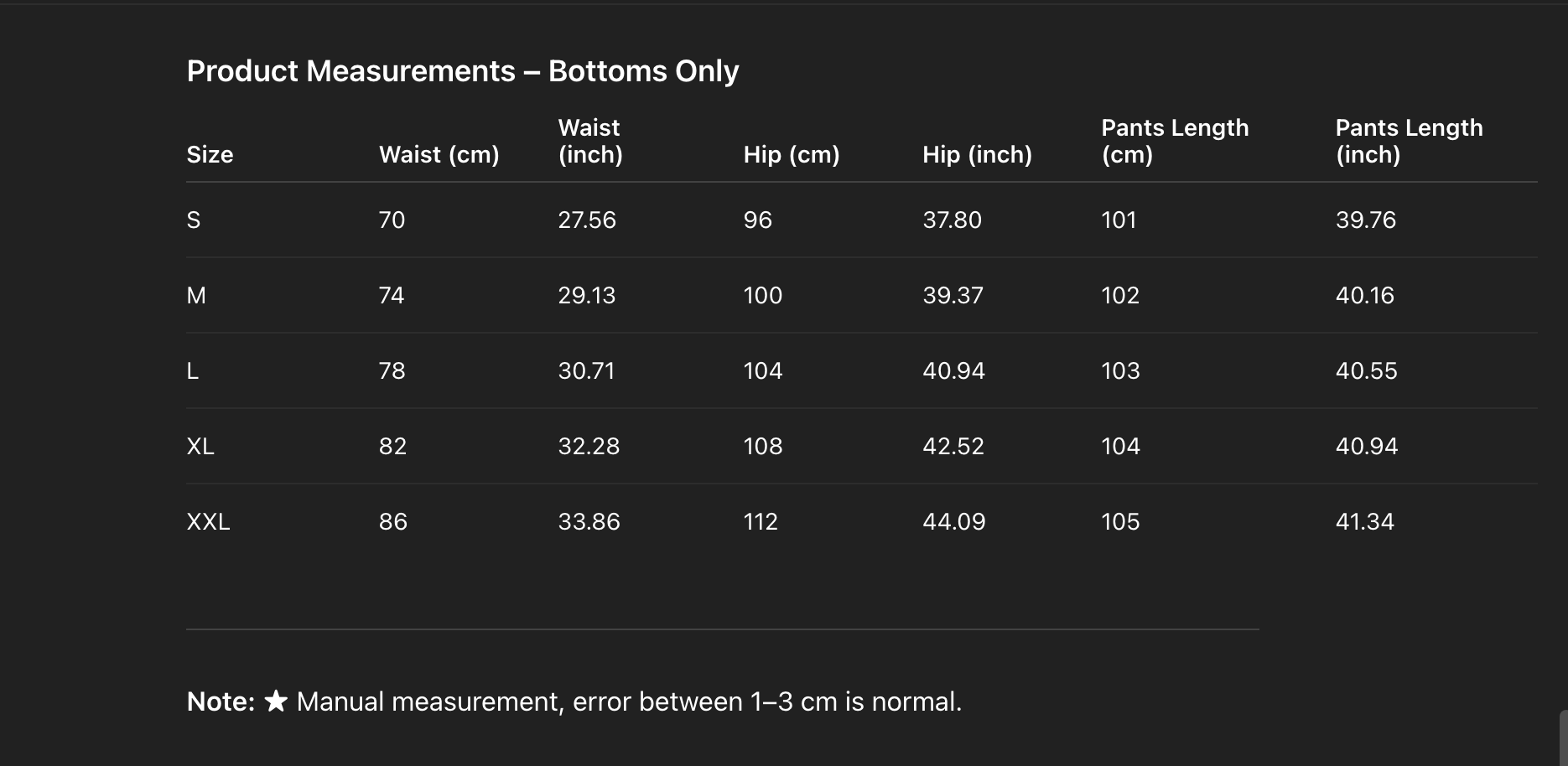Select the size L row label
Viewport: 1568px width, 766px height.
pyautogui.click(x=193, y=370)
